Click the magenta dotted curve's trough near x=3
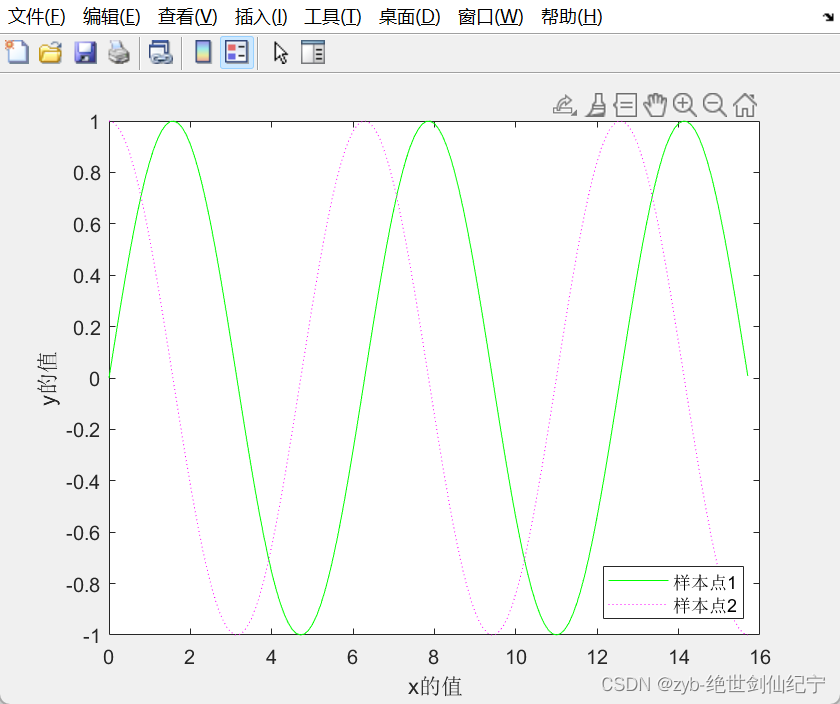Viewport: 840px width, 704px height. pyautogui.click(x=237, y=634)
